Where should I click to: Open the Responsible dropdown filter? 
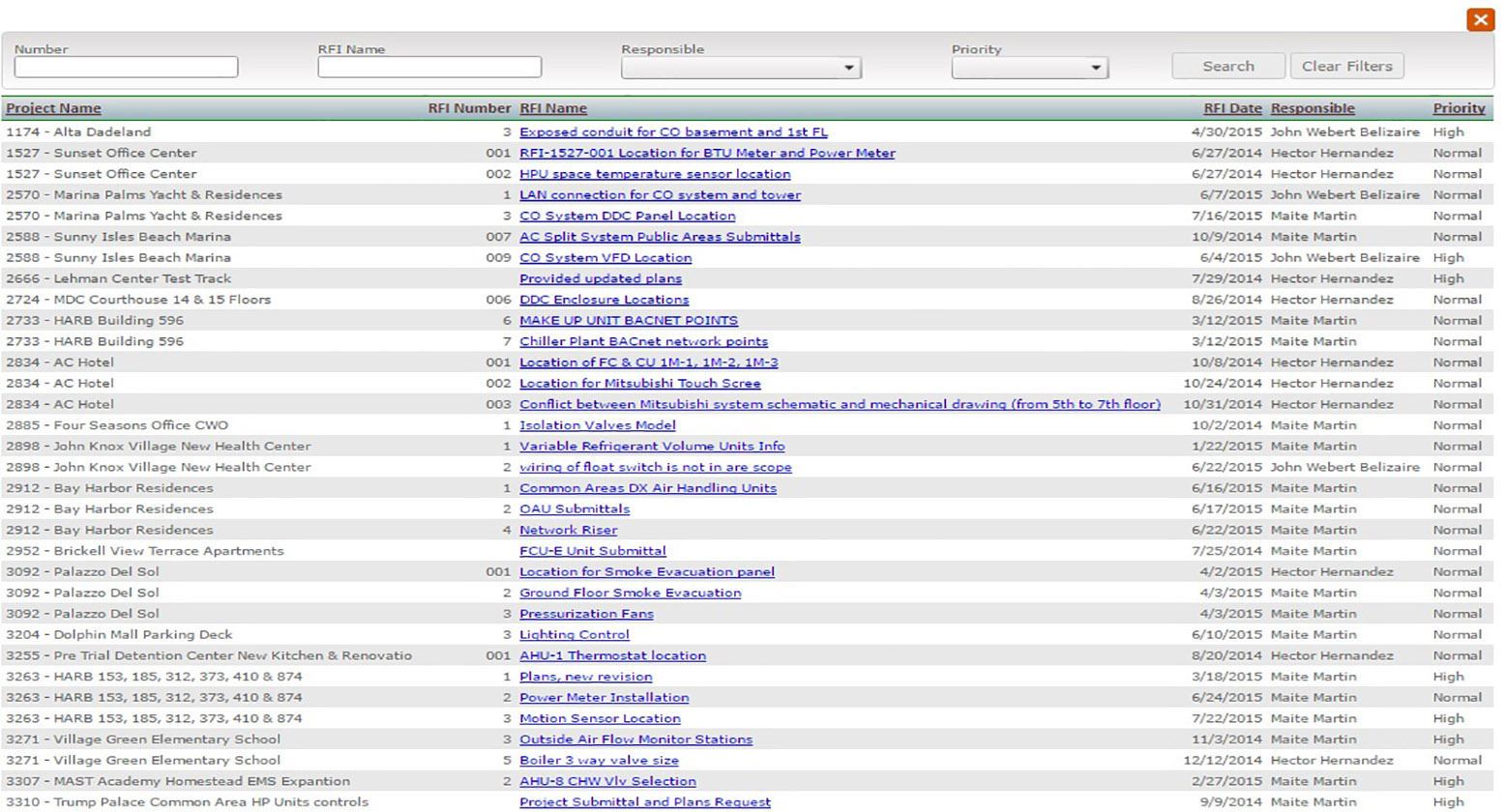tap(741, 68)
